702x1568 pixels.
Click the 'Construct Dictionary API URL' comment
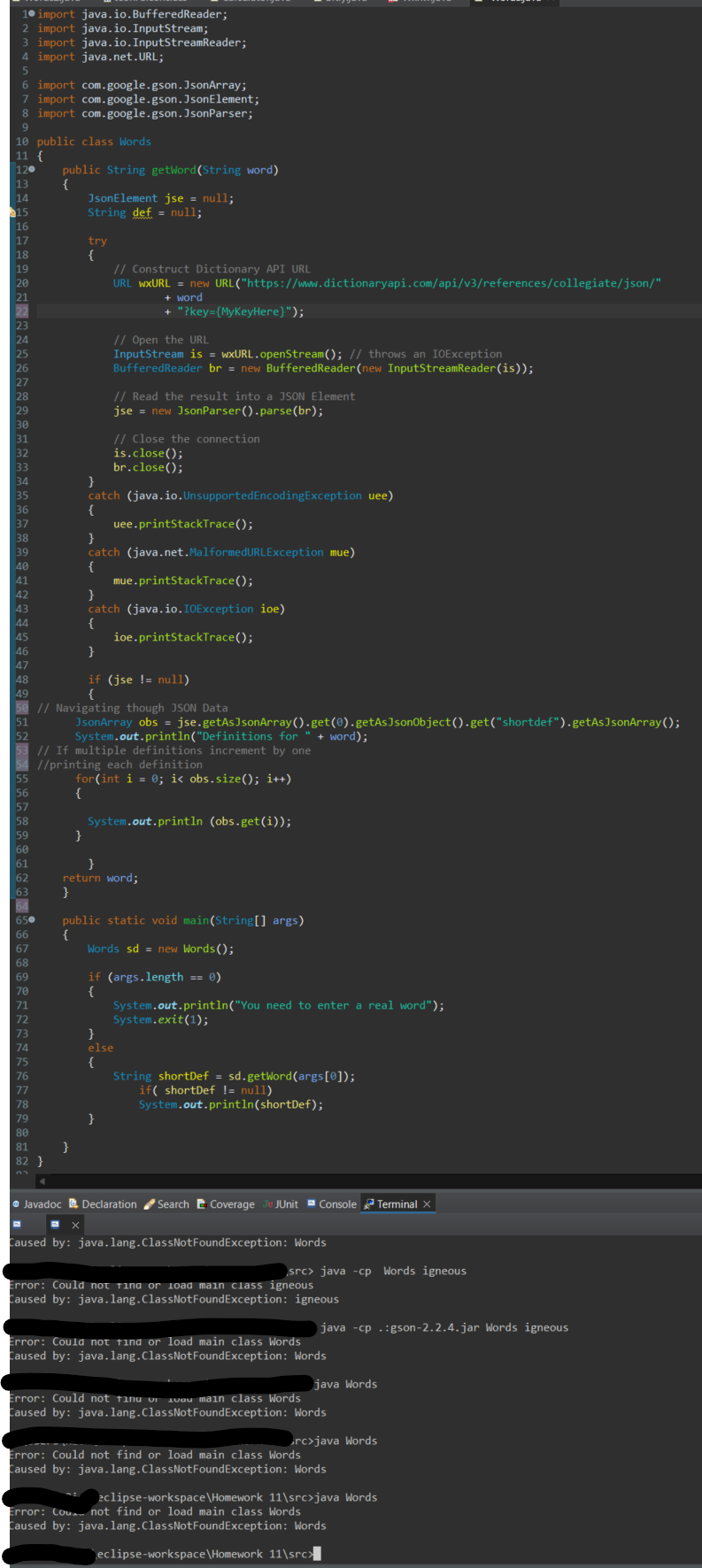coord(212,269)
